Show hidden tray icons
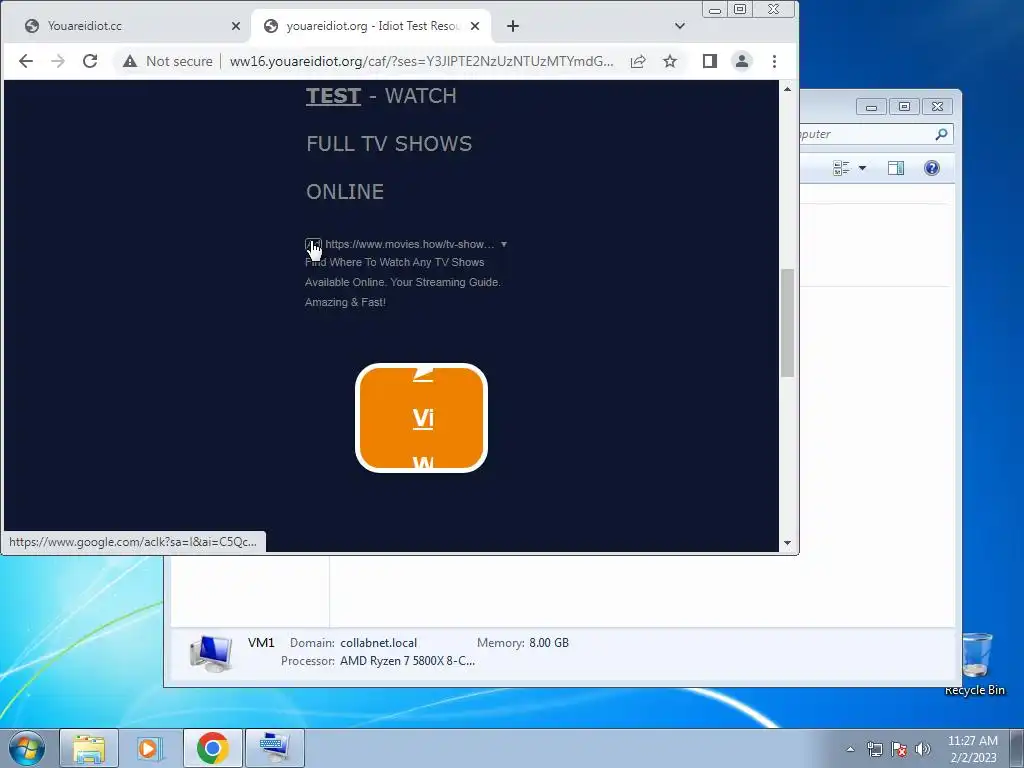 click(850, 749)
